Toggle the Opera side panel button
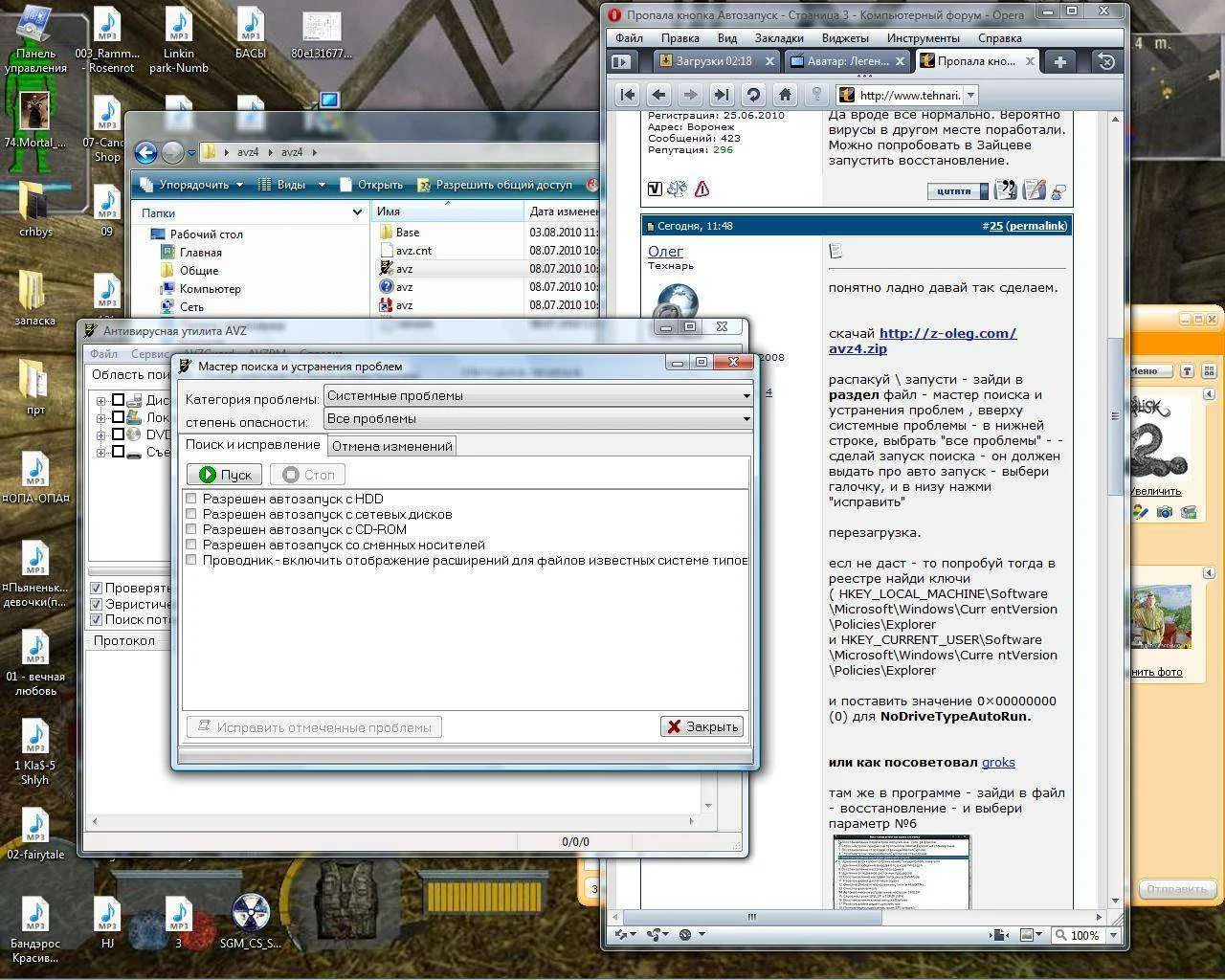 pyautogui.click(x=621, y=61)
